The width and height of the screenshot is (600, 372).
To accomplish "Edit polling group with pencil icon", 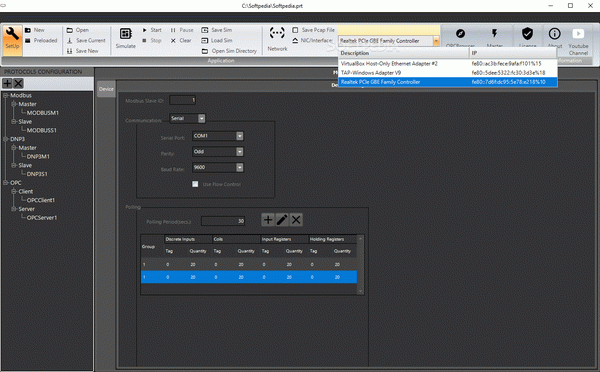I will 282,220.
